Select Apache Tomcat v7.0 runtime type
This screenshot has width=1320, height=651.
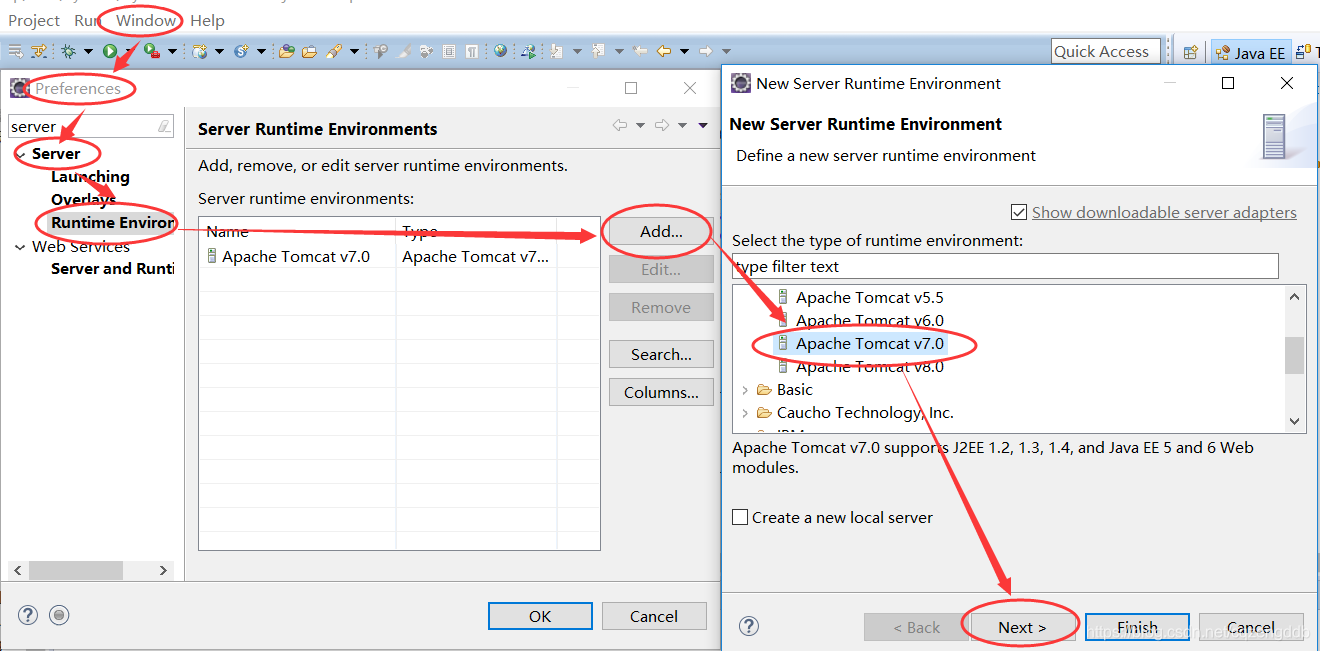(x=869, y=343)
